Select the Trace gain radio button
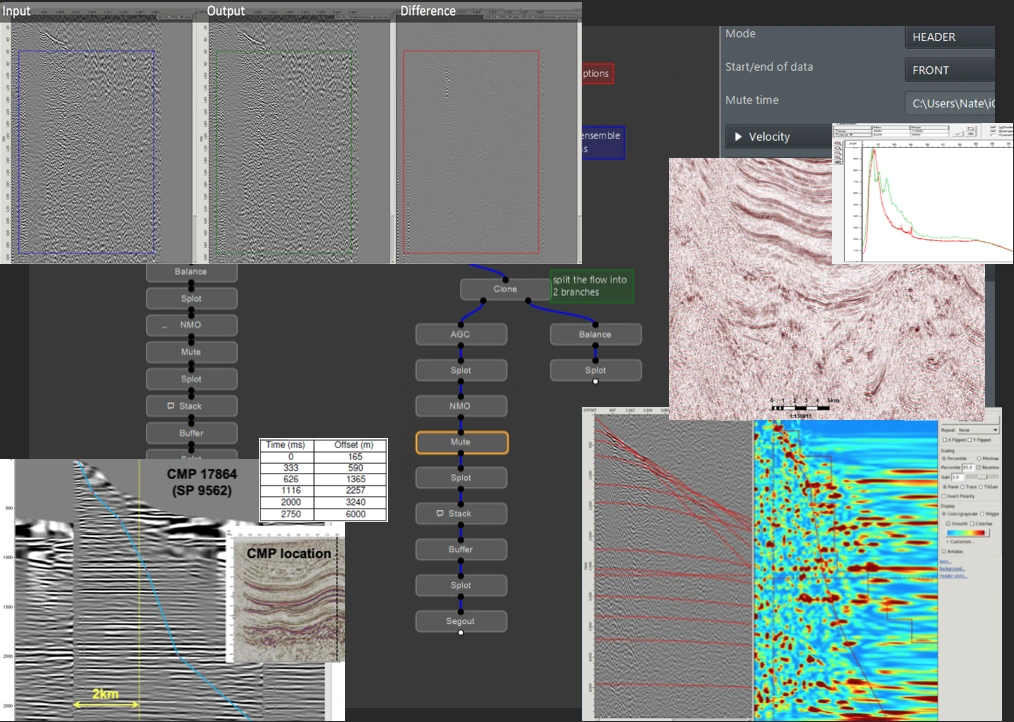The image size is (1014, 722). (962, 487)
